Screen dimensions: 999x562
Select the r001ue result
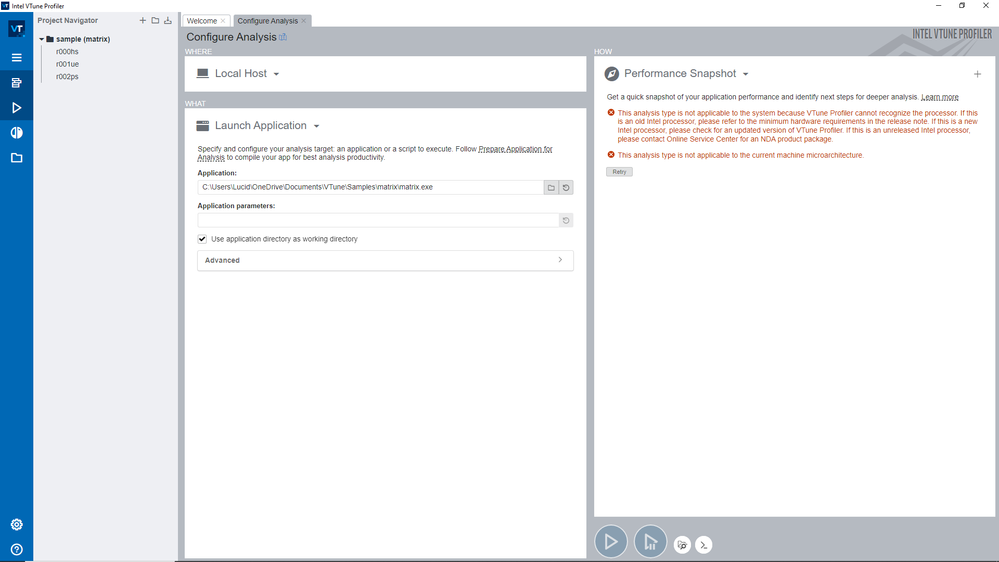(67, 64)
